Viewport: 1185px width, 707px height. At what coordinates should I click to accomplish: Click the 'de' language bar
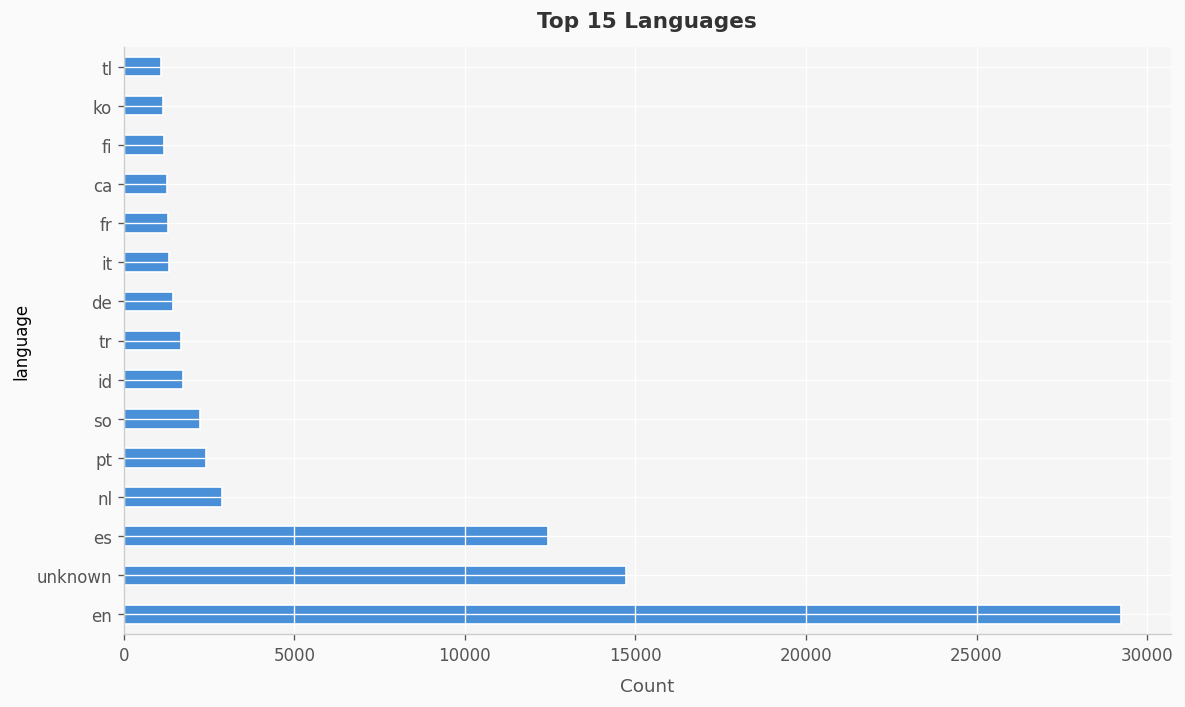(148, 302)
